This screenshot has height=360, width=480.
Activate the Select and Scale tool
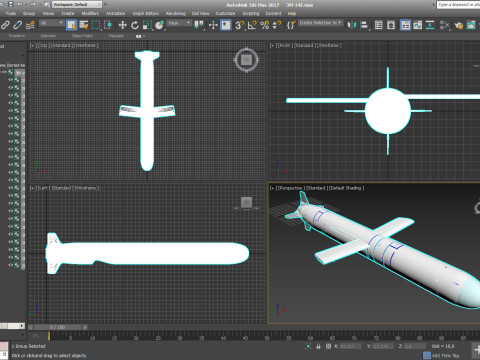click(147, 25)
